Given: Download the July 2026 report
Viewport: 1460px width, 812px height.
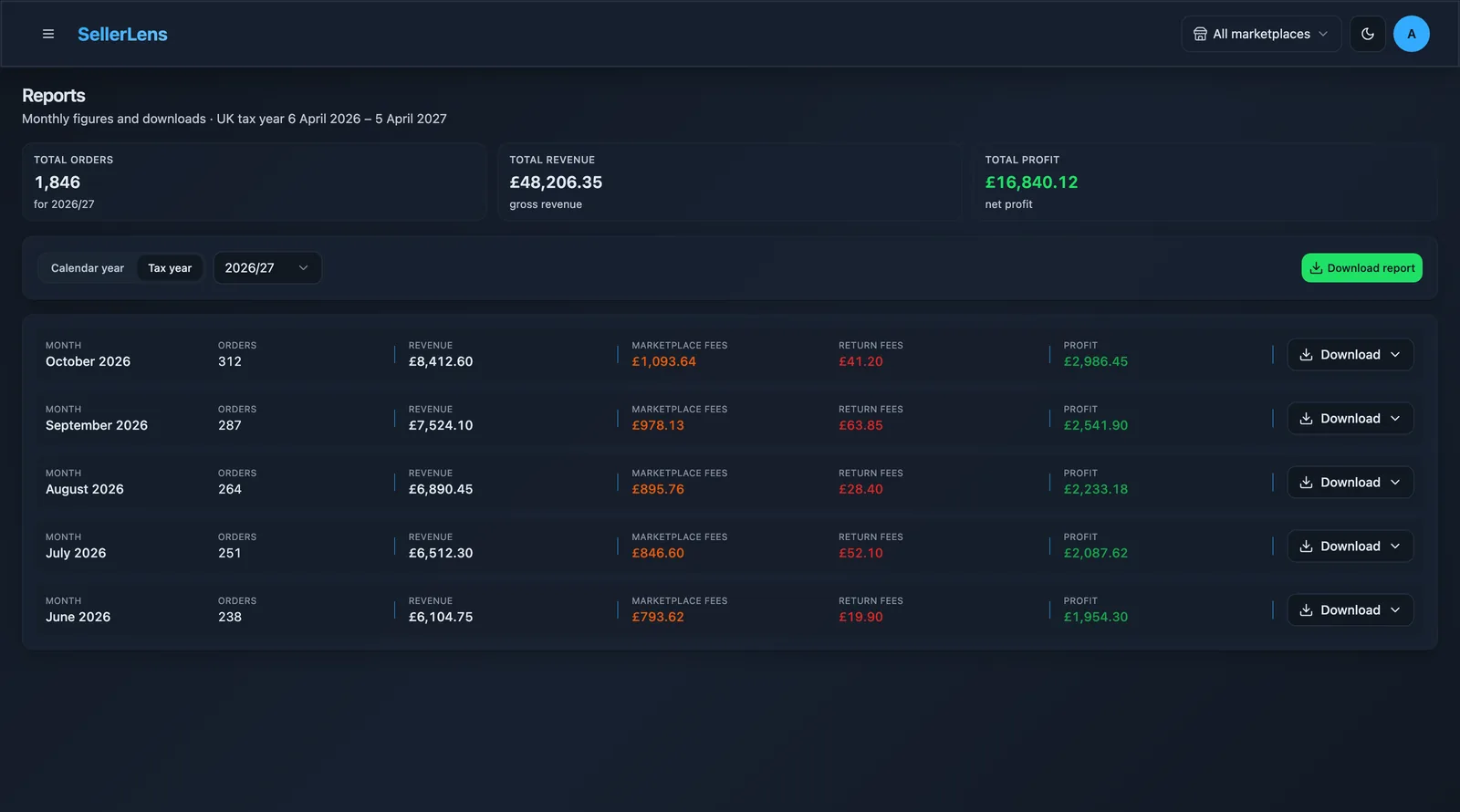Looking at the screenshot, I should [1350, 547].
